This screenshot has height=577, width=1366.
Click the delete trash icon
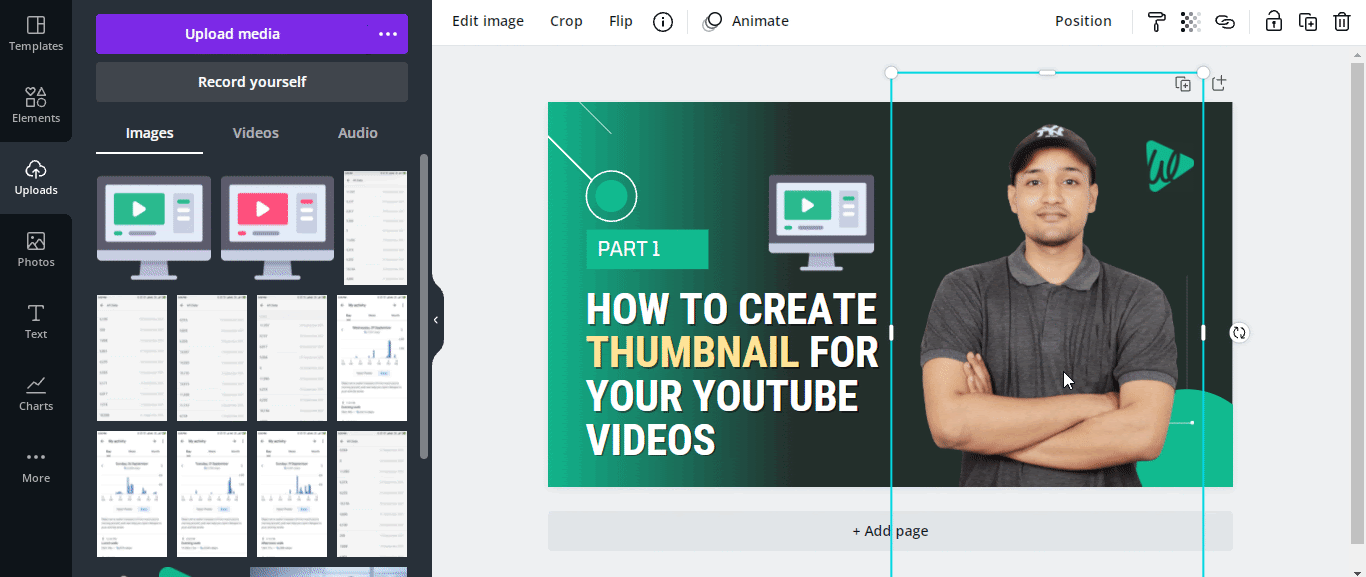1342,22
